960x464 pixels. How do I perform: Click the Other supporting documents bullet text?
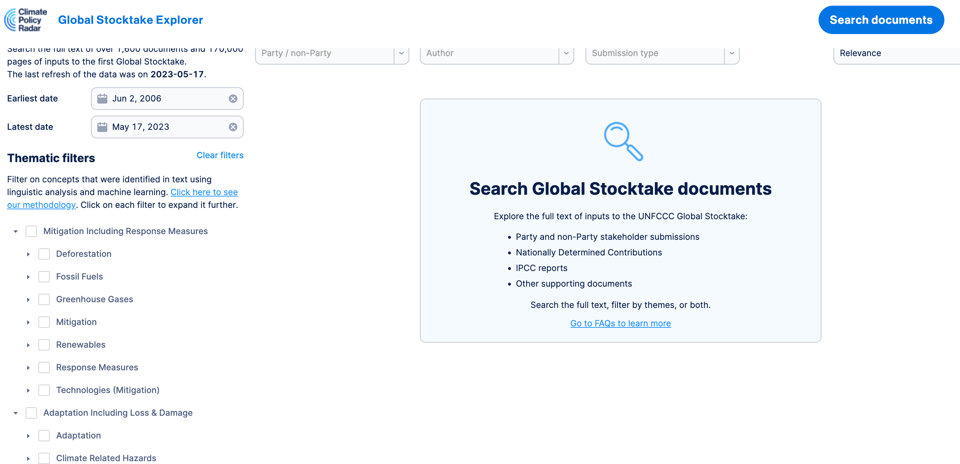pyautogui.click(x=574, y=284)
